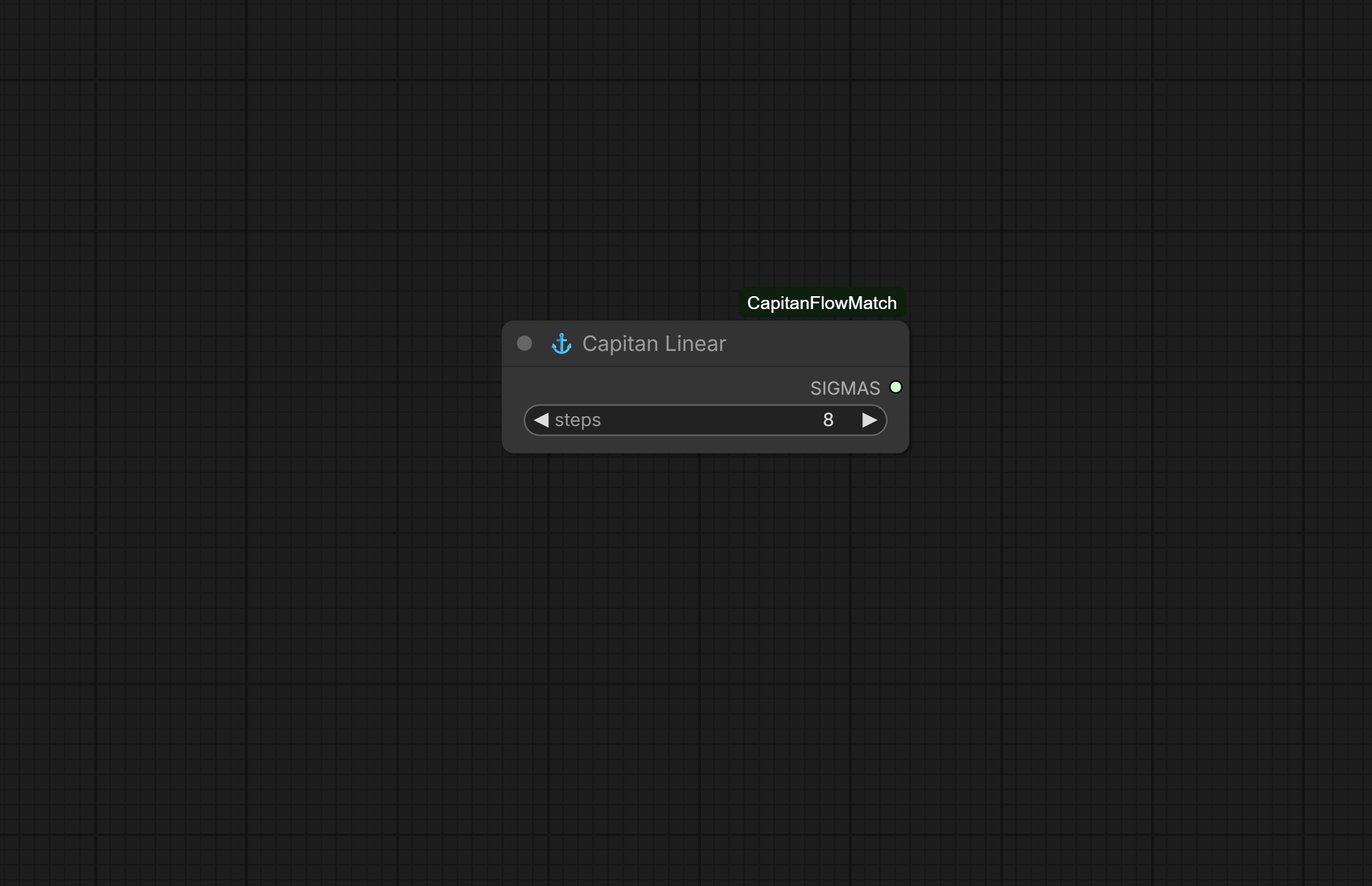Click the SIGMAS output connector dot
Screen dimensions: 1372x886
tap(896, 387)
